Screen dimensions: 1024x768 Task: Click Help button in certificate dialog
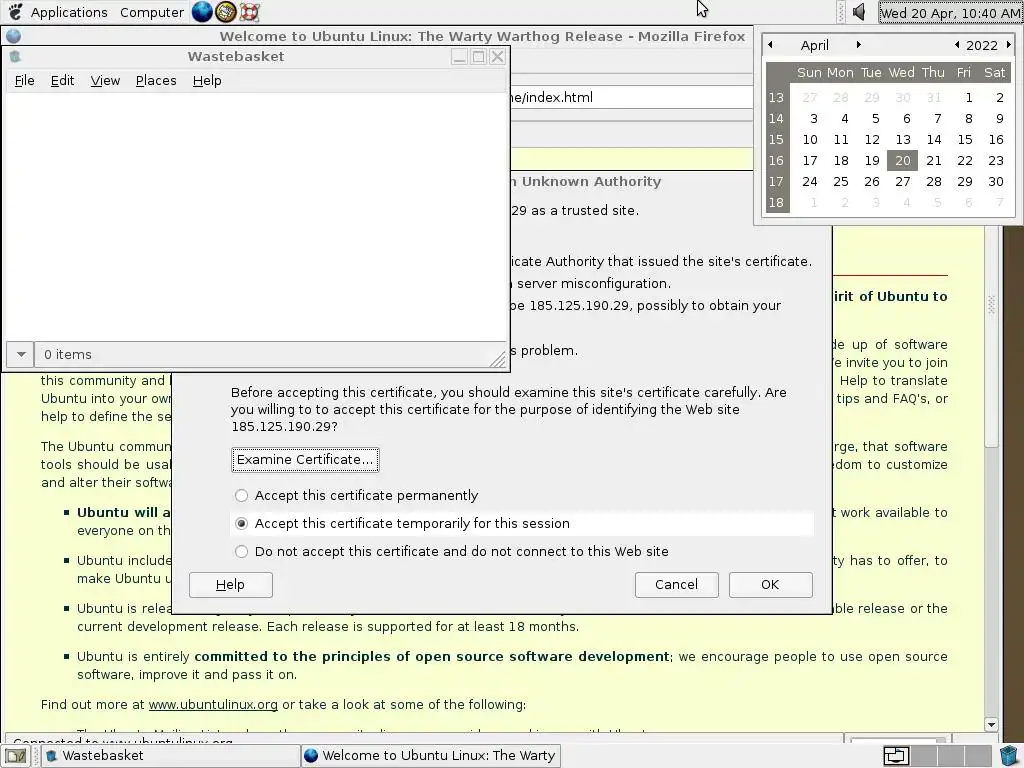tap(231, 584)
